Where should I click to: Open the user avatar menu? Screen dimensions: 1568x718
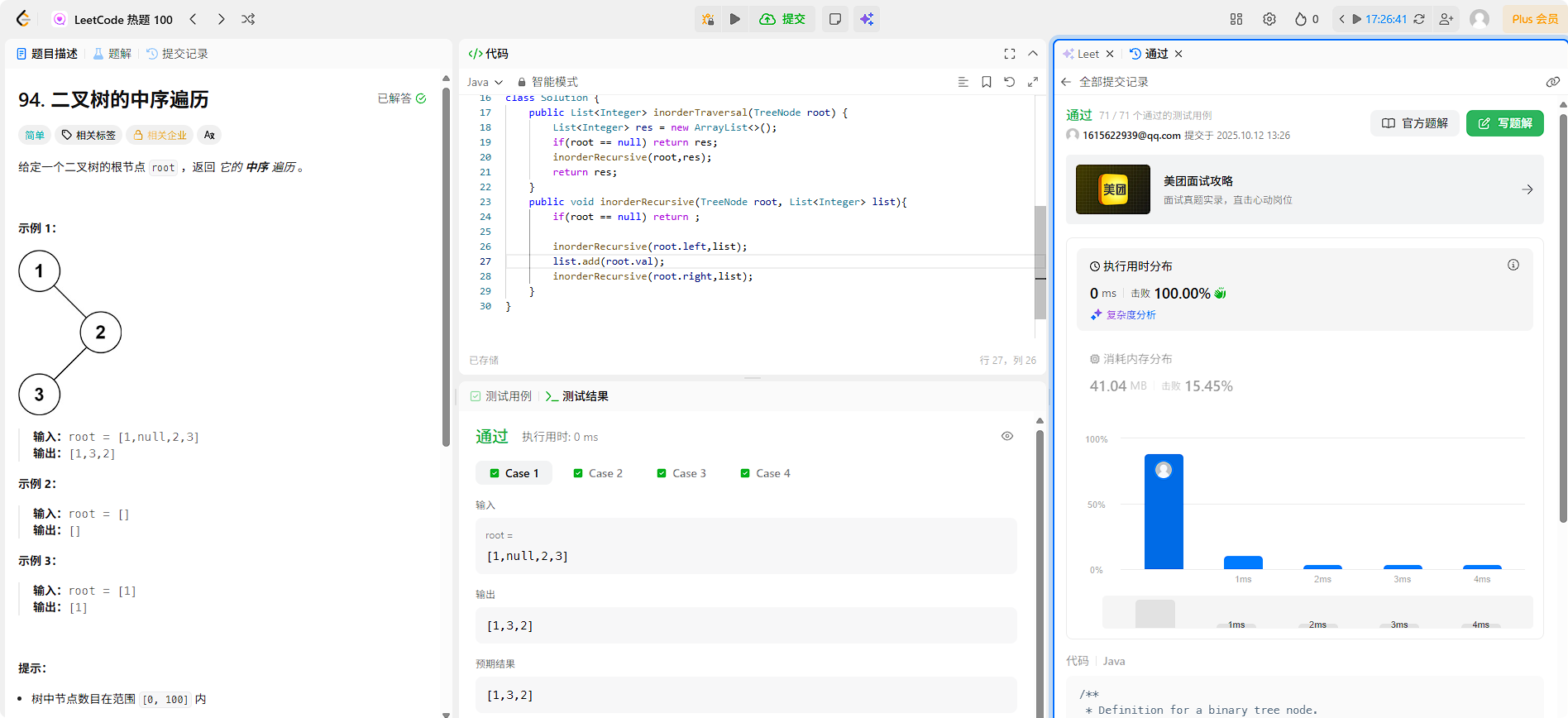[x=1480, y=19]
